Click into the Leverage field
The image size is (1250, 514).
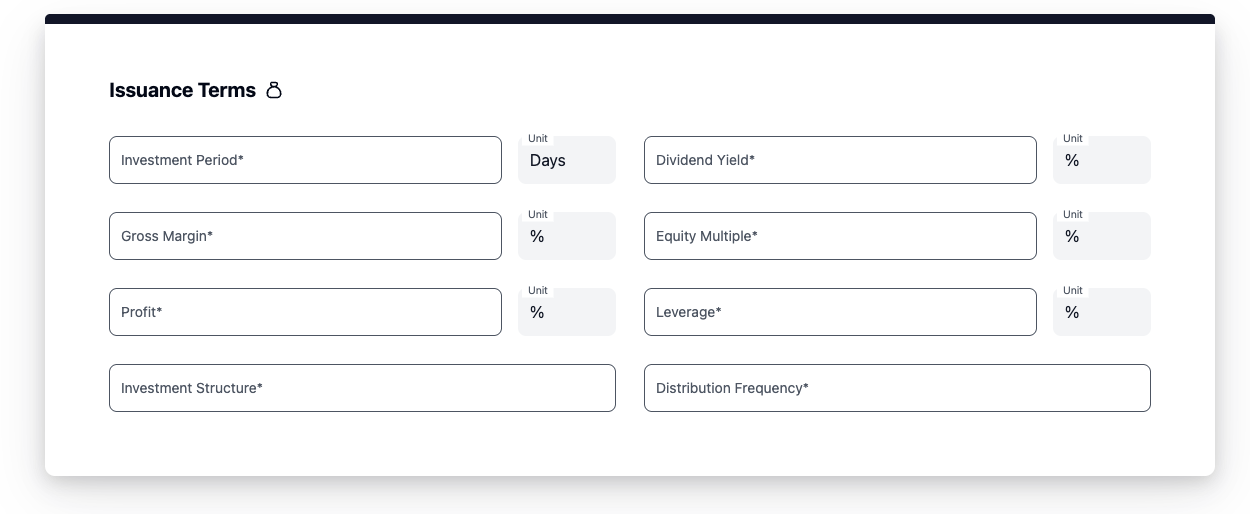[x=840, y=312]
